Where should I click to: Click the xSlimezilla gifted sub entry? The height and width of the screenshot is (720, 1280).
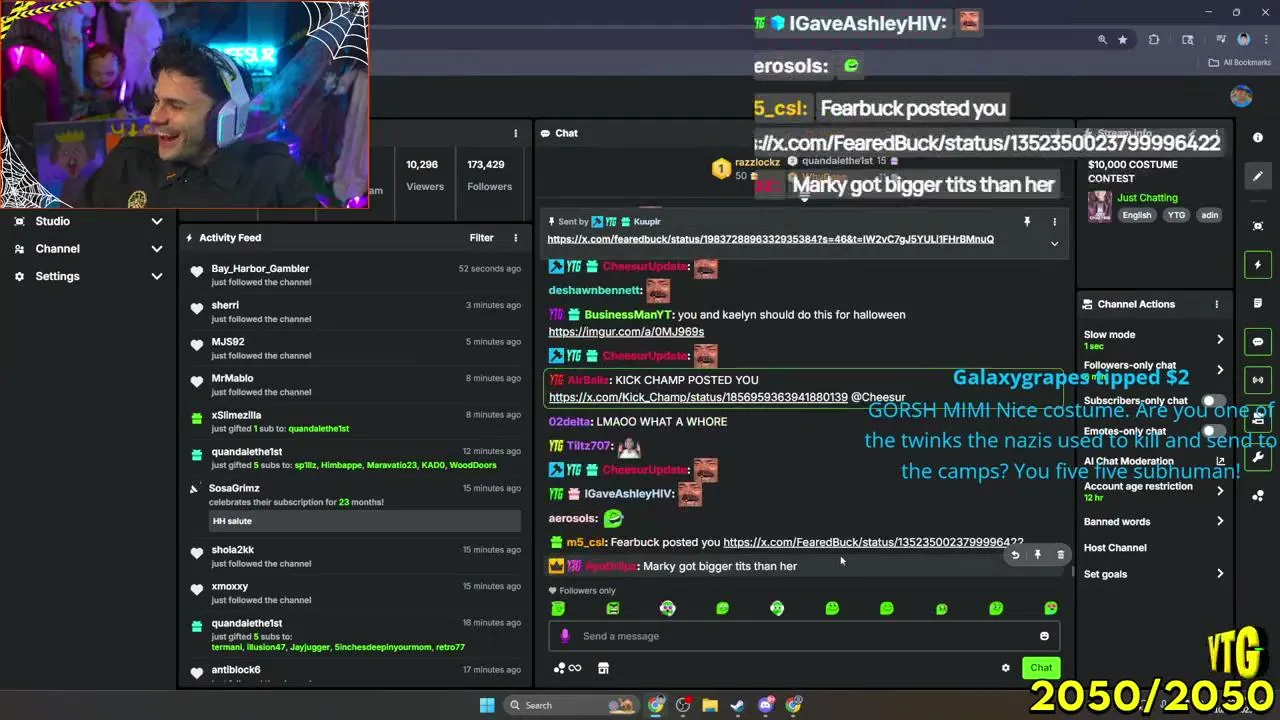[354, 421]
